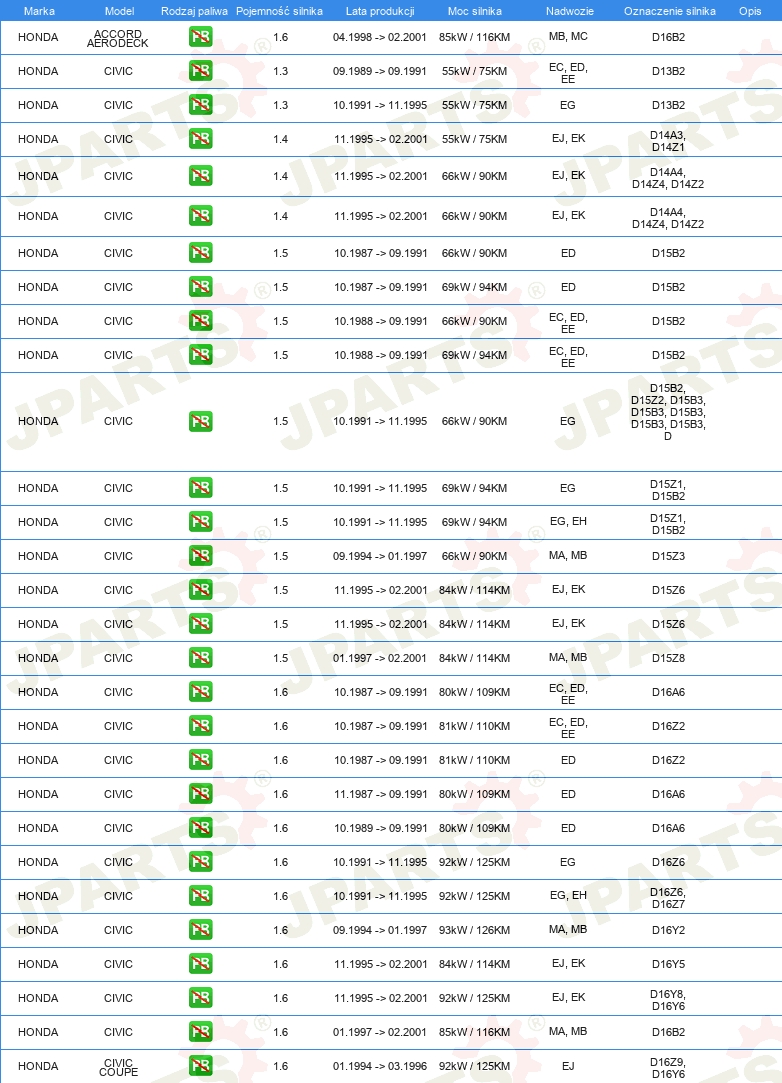This screenshot has width=782, height=1083.
Task: Click fuel icon in 10.1989 D16A6 row
Action: click(200, 827)
